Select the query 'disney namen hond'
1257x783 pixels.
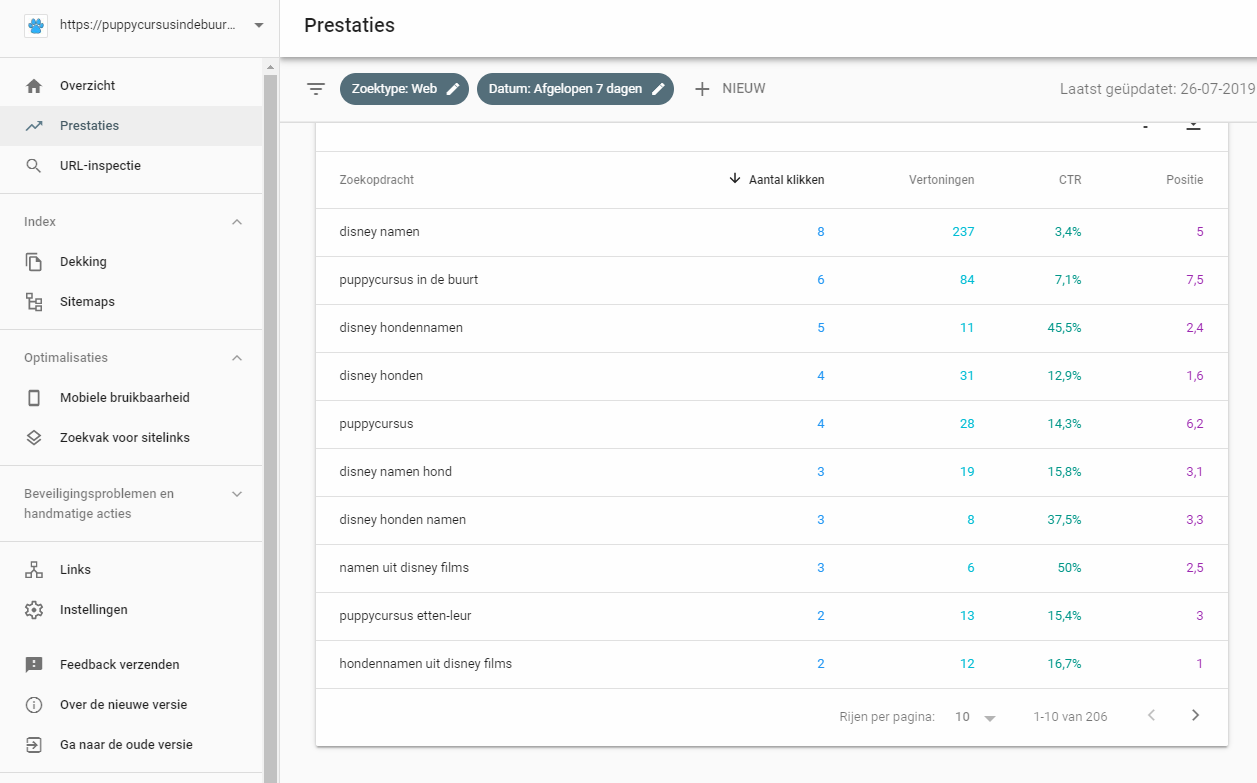[396, 472]
